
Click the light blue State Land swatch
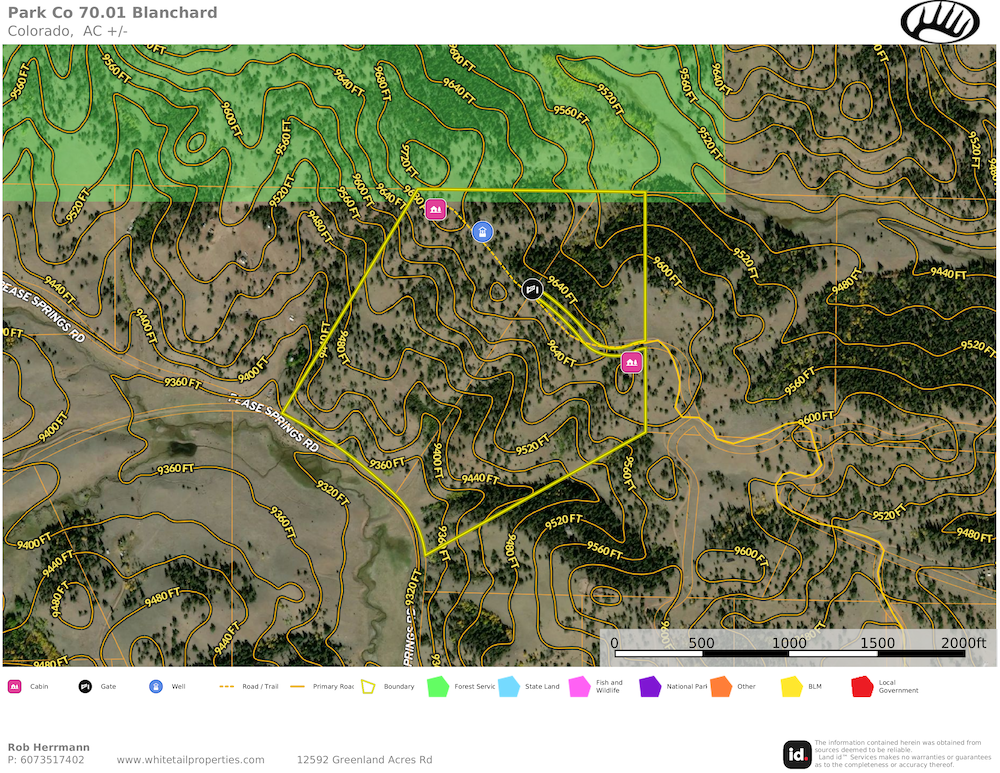point(509,687)
